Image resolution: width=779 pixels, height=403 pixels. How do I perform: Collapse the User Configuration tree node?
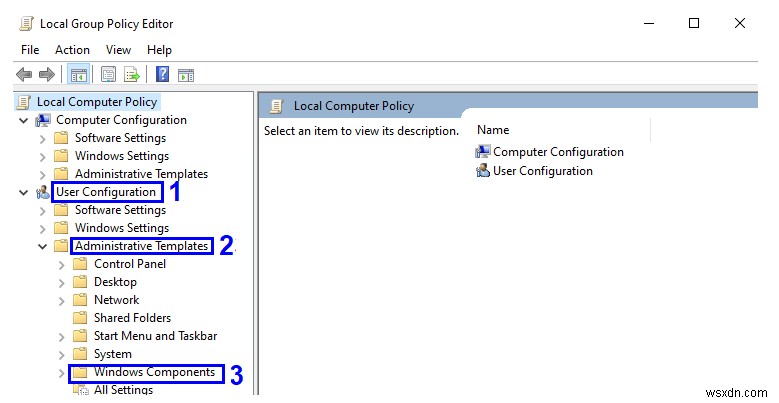[24, 192]
